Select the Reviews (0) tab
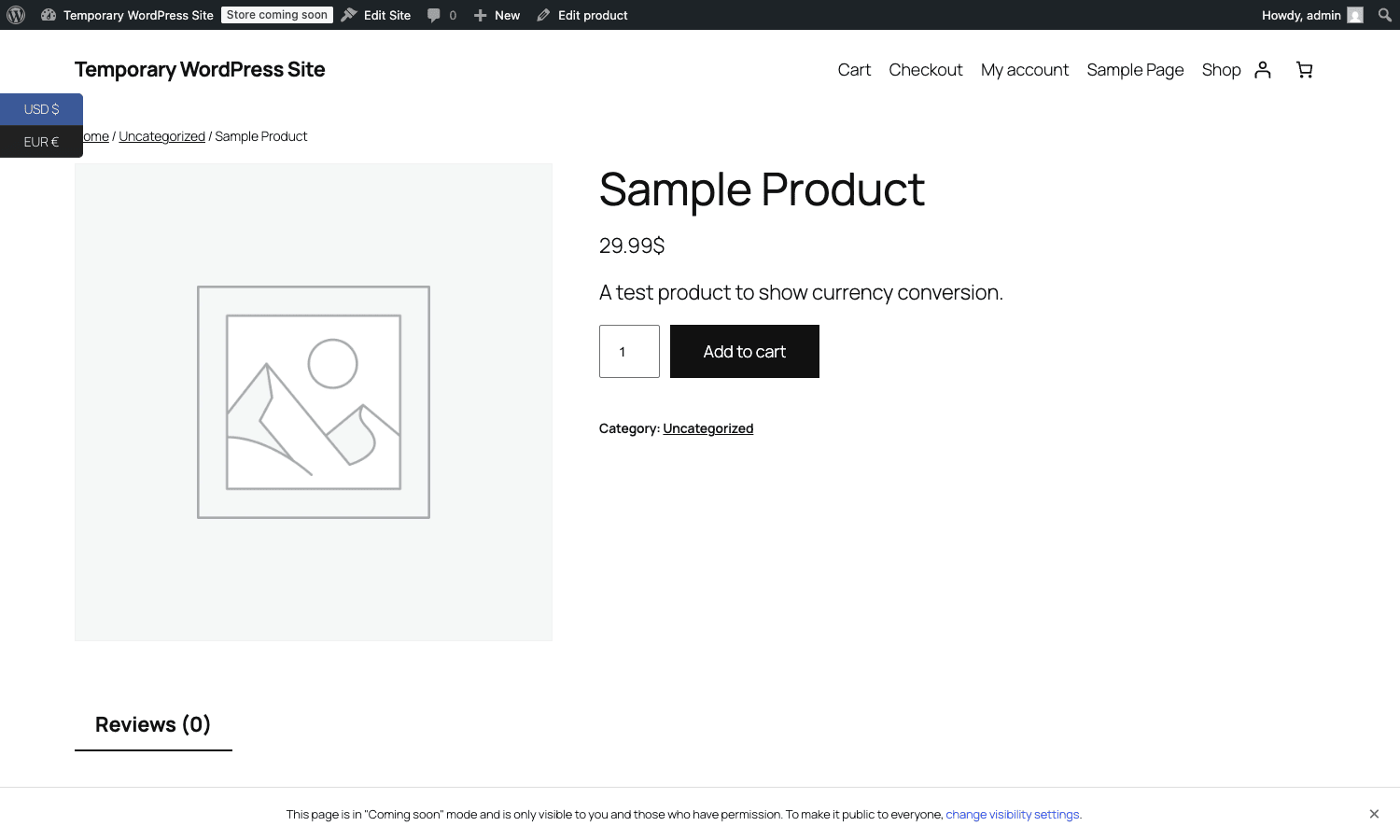This screenshot has height=840, width=1400. click(153, 725)
